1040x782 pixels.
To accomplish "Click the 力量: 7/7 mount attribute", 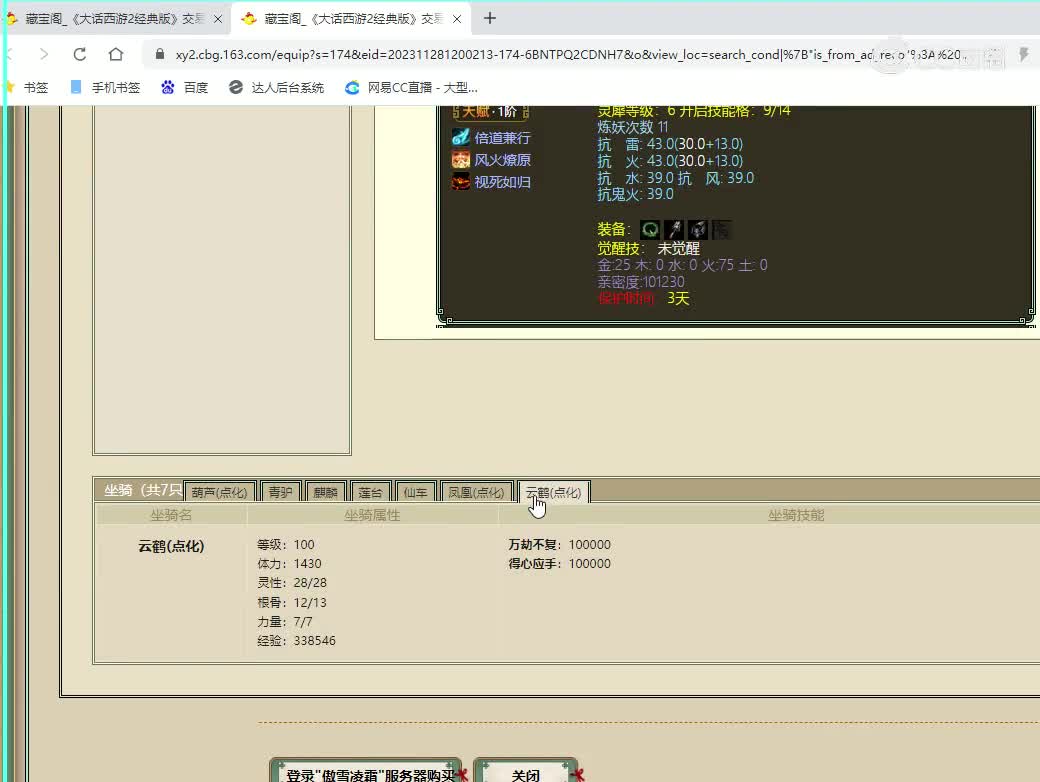I will pos(284,621).
